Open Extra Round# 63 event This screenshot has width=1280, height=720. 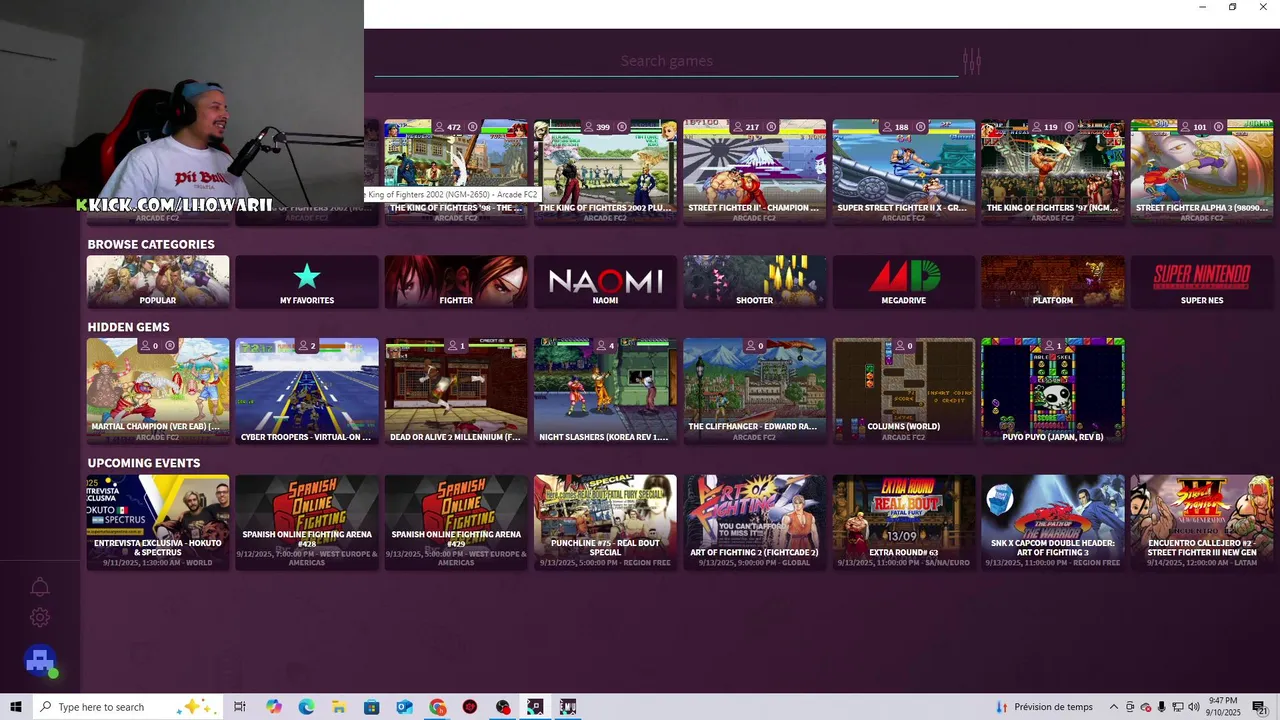[x=903, y=522]
